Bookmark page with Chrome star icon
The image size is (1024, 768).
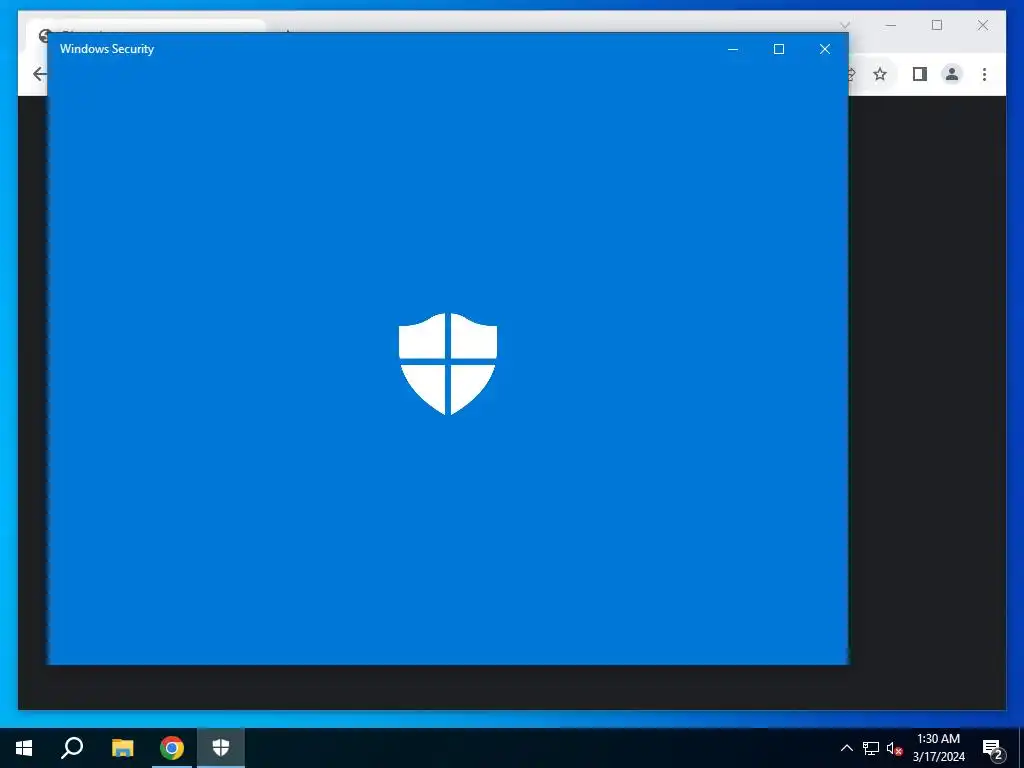tap(880, 74)
